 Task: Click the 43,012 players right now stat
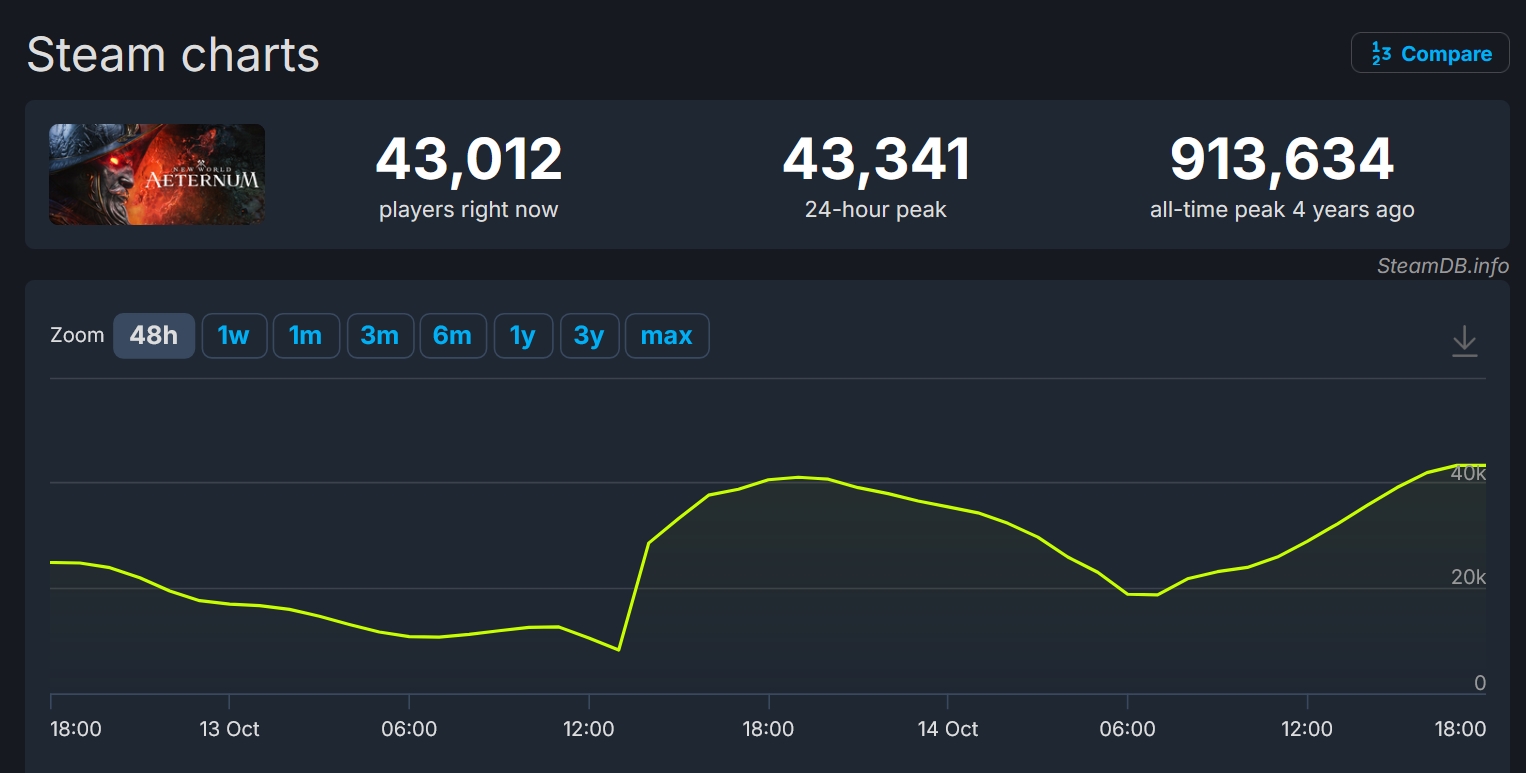tap(468, 160)
